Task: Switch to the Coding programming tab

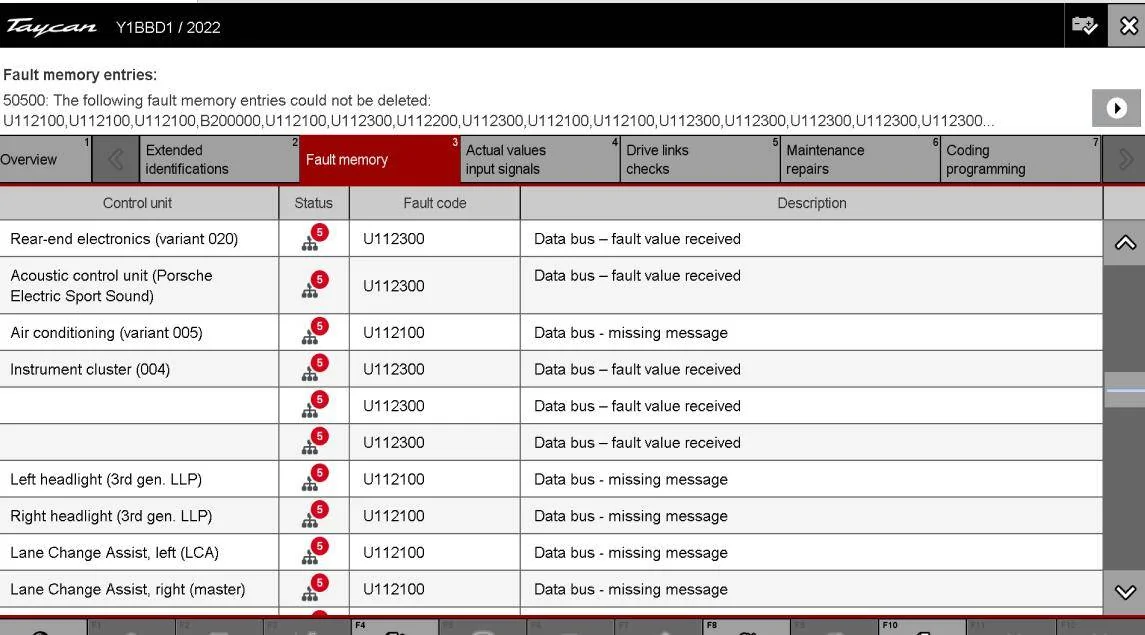Action: (x=1020, y=159)
